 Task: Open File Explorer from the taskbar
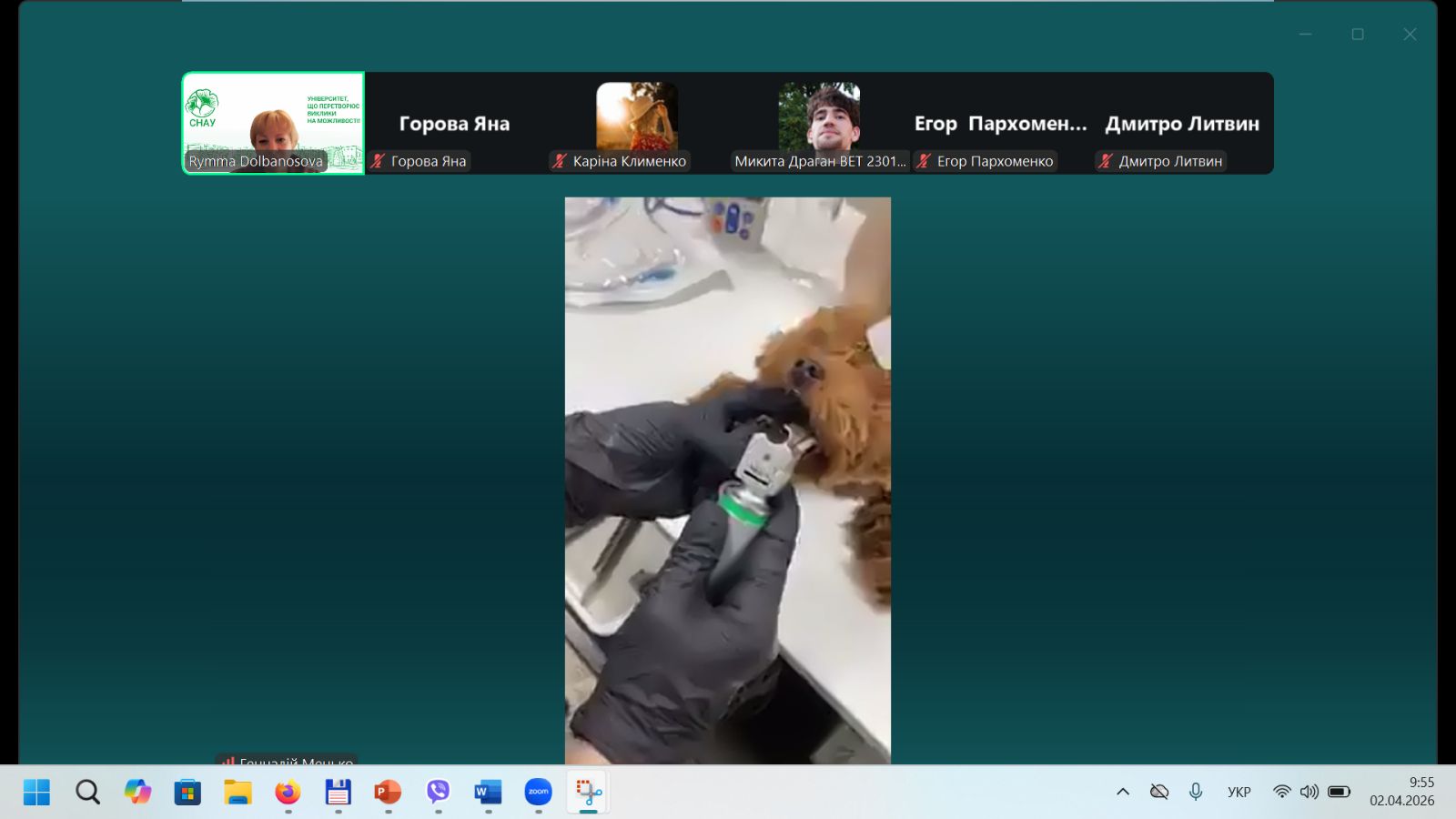click(238, 792)
